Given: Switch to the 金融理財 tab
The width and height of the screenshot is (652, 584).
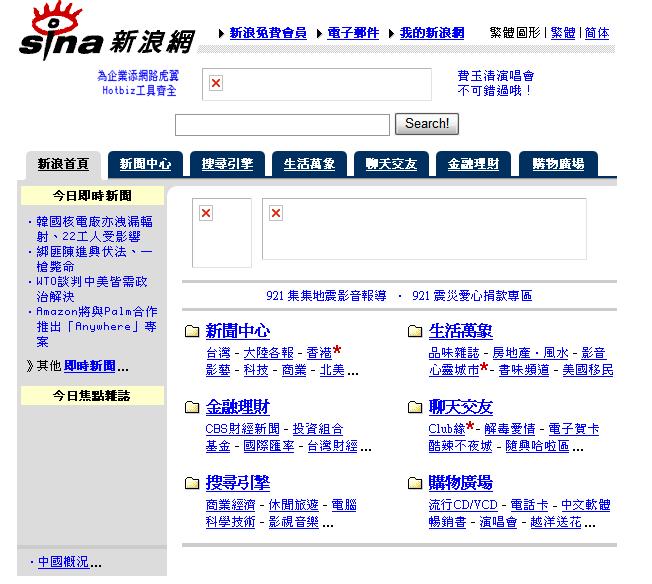Looking at the screenshot, I should coord(473,164).
